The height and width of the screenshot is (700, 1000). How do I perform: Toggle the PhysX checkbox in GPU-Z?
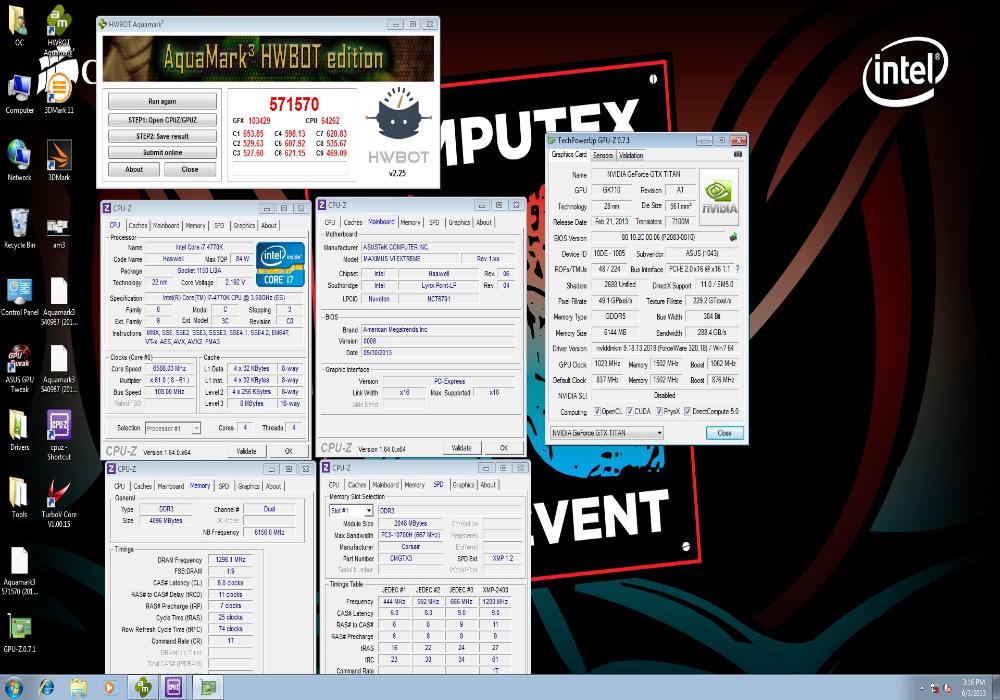pos(660,411)
